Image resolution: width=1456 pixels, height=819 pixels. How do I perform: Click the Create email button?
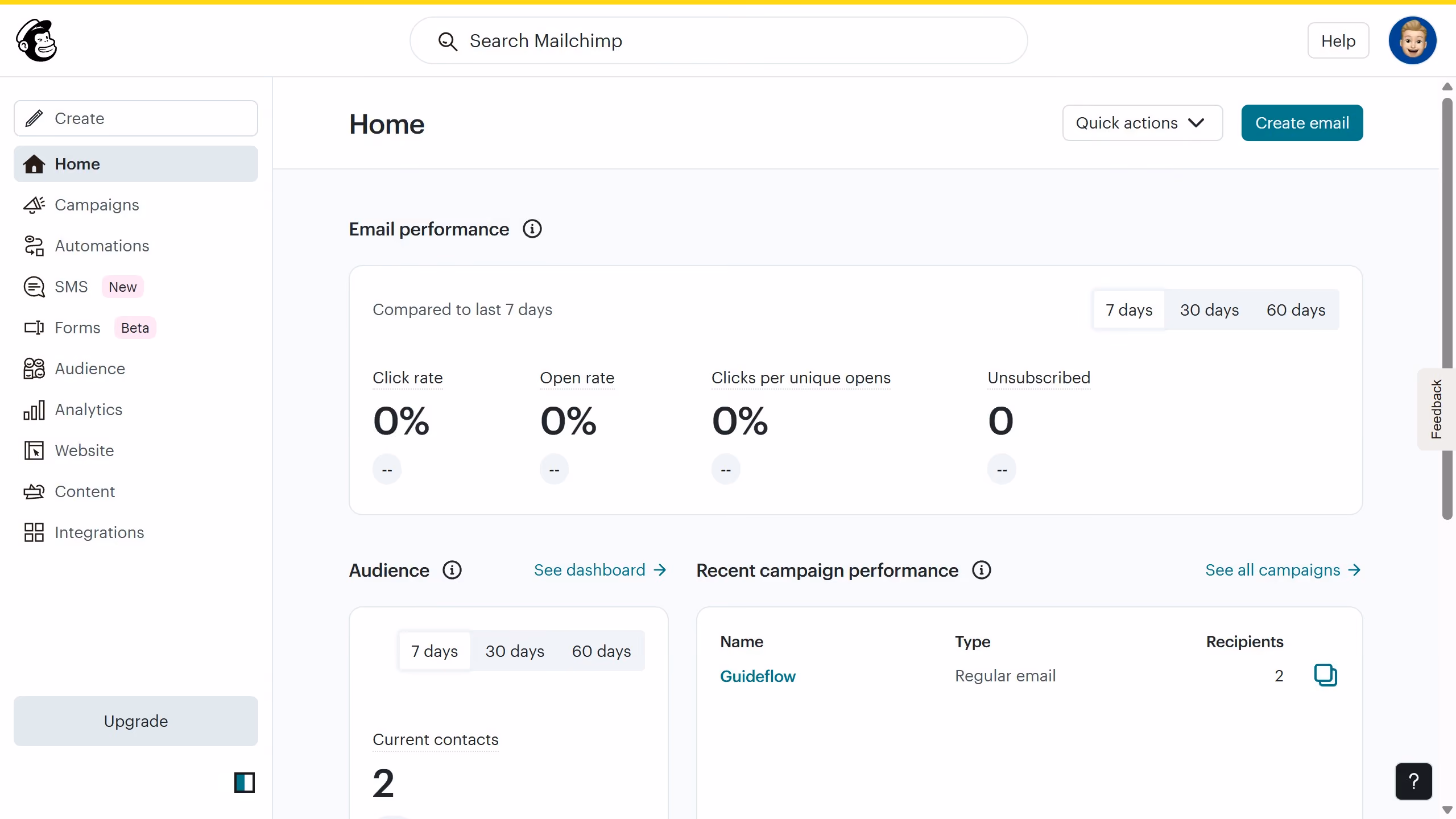tap(1302, 123)
